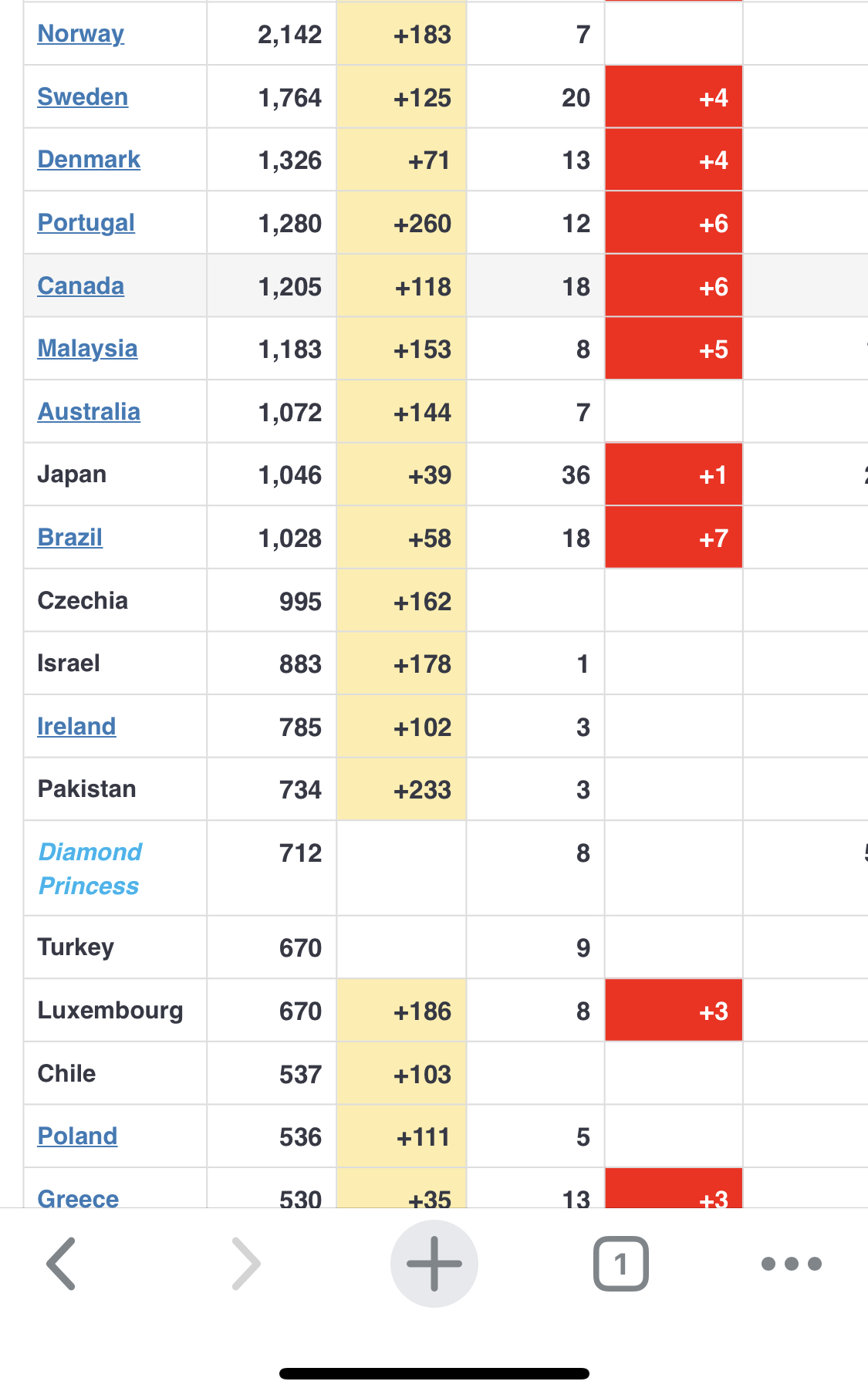Open the Portugal link

click(86, 223)
